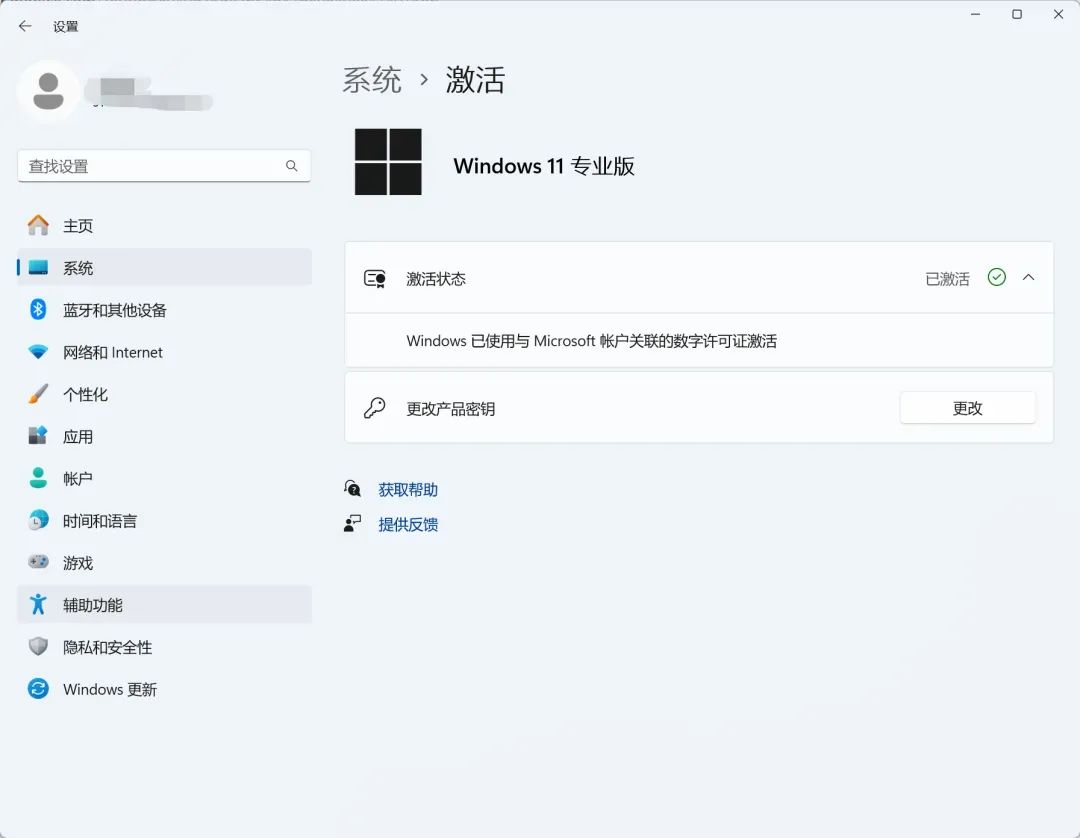The image size is (1080, 838).
Task: Click the 辅助功能 accessibility icon
Action: point(39,604)
